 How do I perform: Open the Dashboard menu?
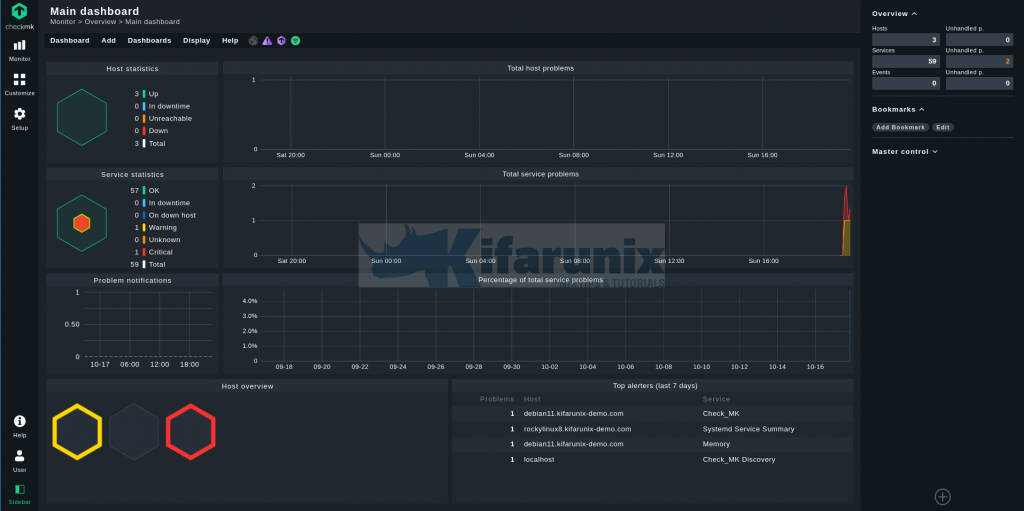tap(70, 41)
